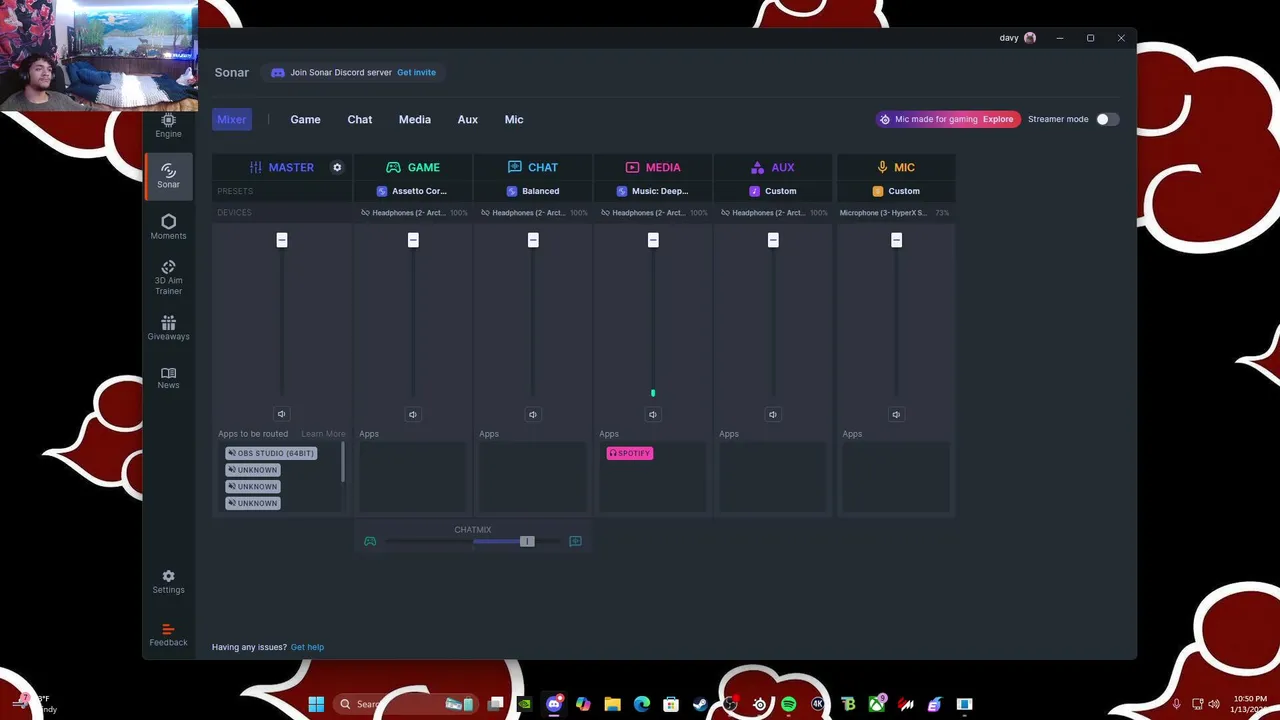The width and height of the screenshot is (1280, 720).
Task: Open the Game preset dropdown Assetto Cor...
Action: [412, 191]
